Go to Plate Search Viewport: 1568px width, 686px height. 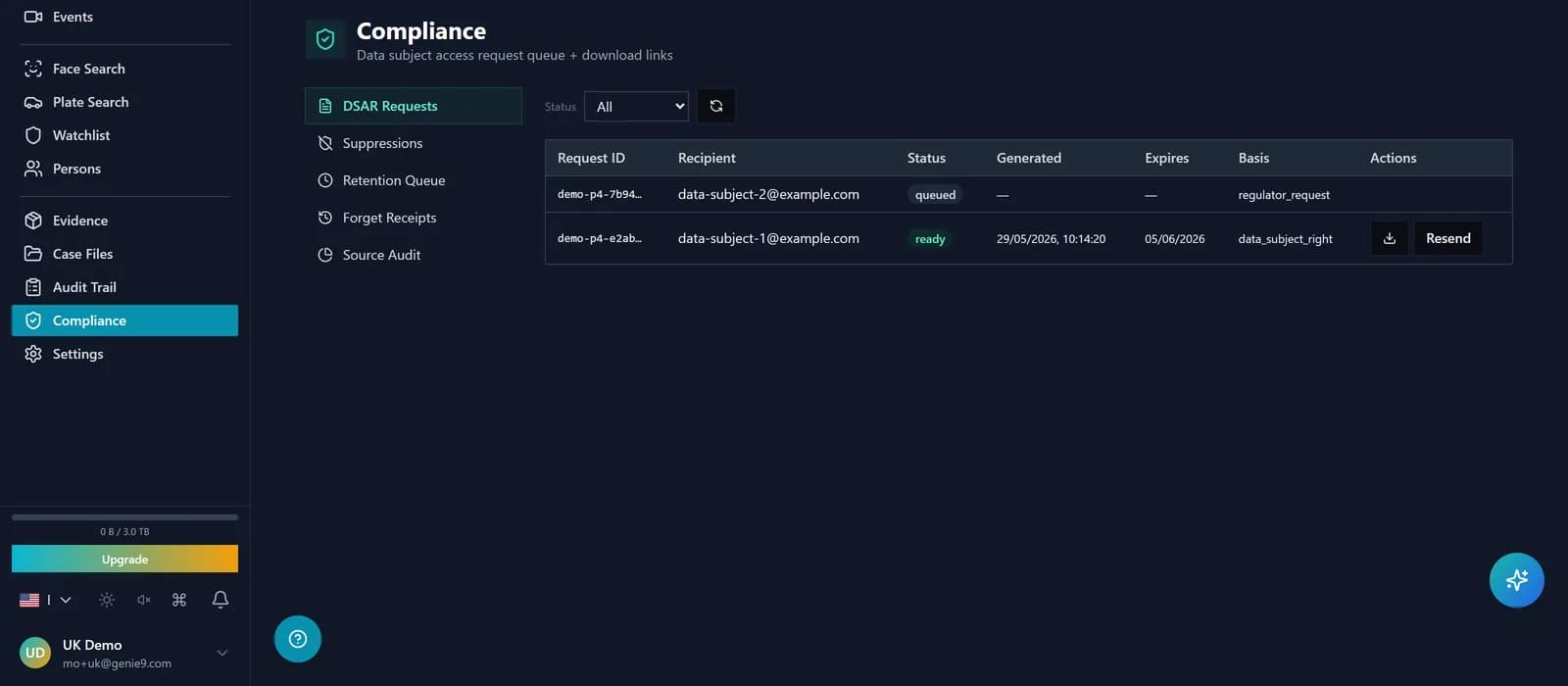124,102
